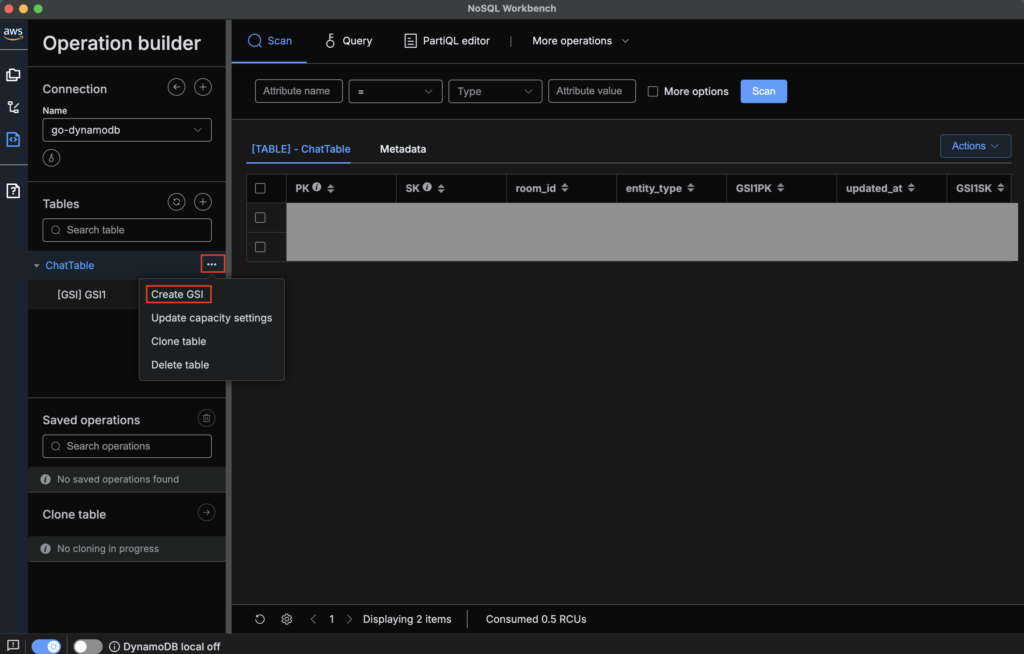
Task: Click the add table plus icon
Action: pyautogui.click(x=202, y=202)
